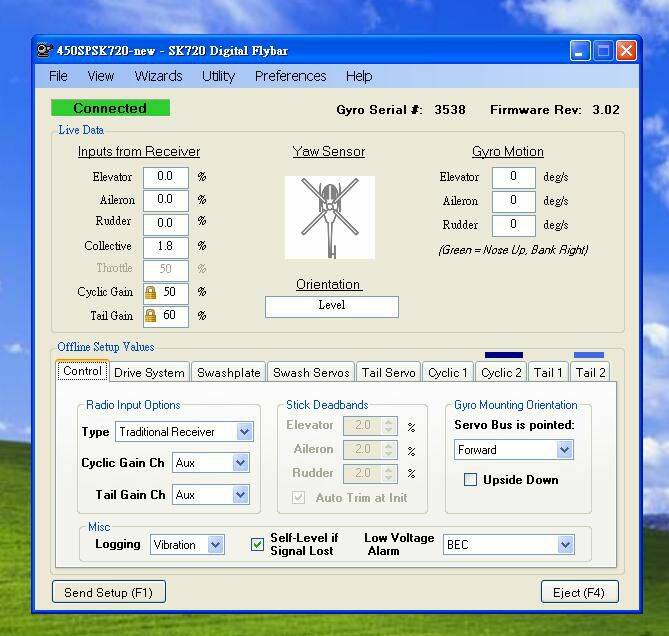Click the Gyro Motion heading
Viewport: 669px width, 636px height.
click(508, 151)
